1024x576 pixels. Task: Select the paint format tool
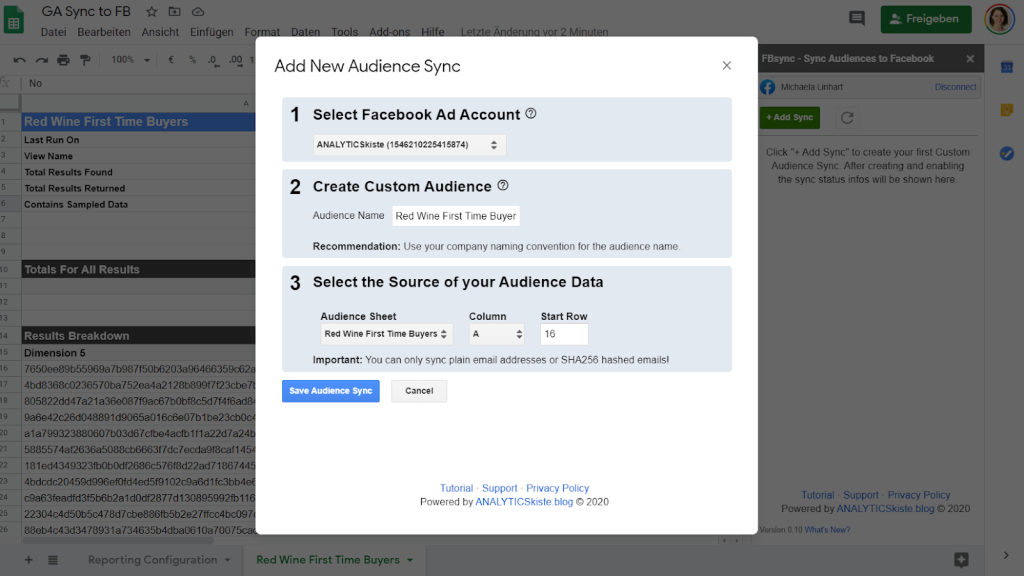(x=86, y=60)
